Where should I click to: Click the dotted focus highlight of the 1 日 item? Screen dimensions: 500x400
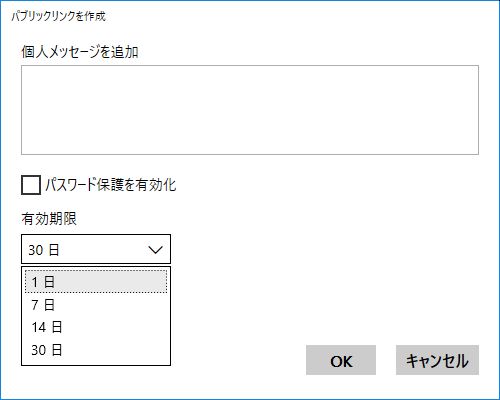(x=96, y=282)
